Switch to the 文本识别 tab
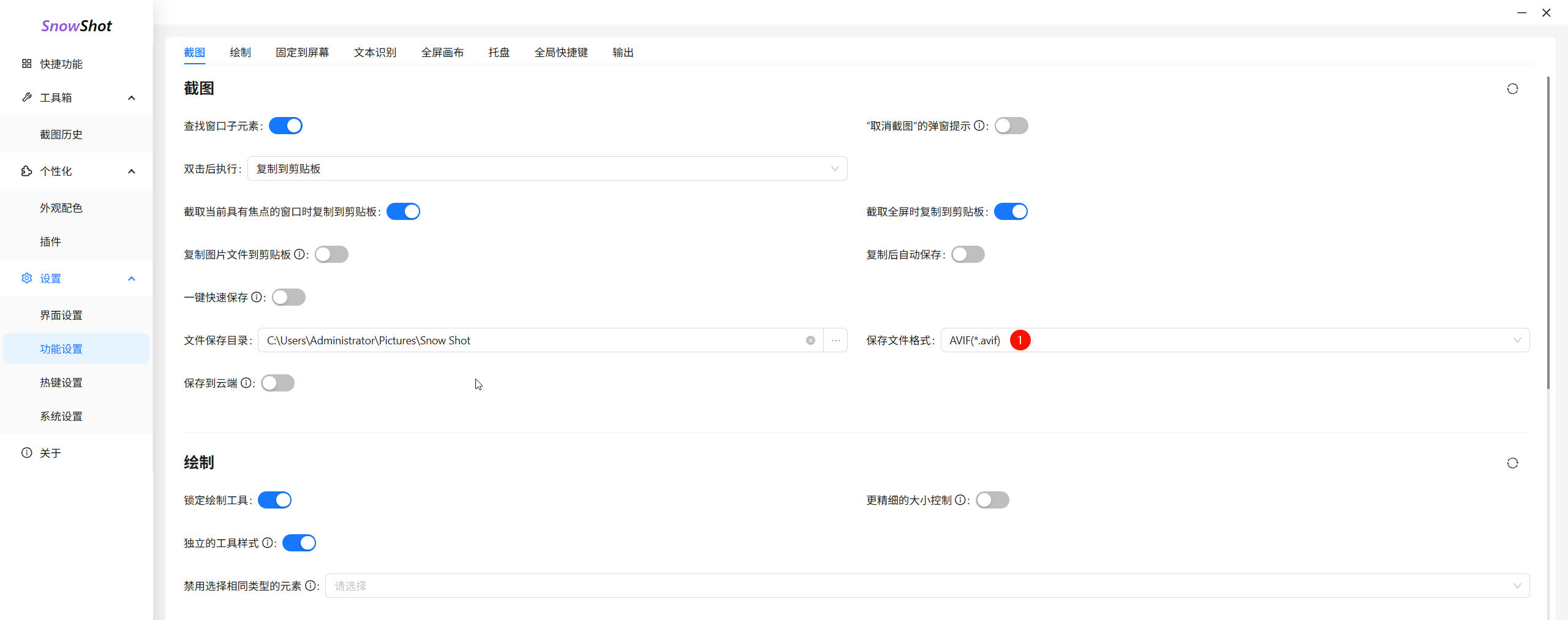This screenshot has height=620, width=1568. coord(375,53)
